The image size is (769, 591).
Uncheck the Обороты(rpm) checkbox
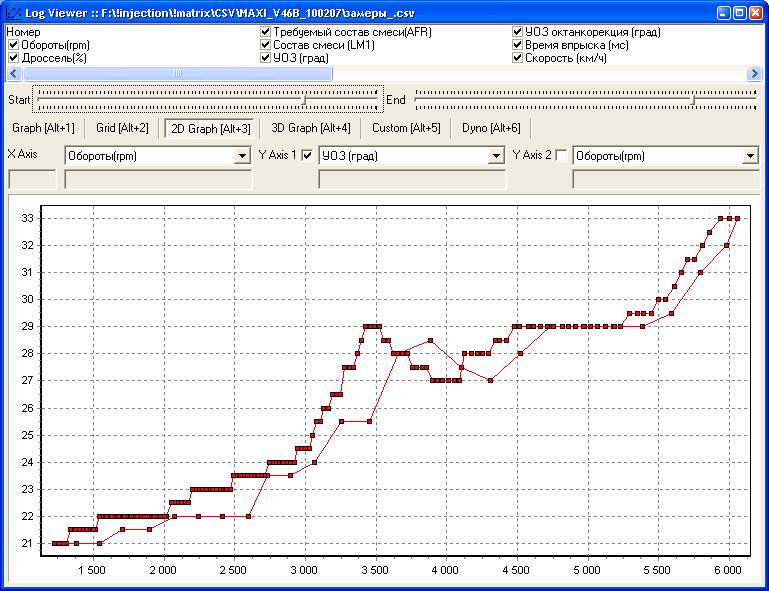pos(13,45)
